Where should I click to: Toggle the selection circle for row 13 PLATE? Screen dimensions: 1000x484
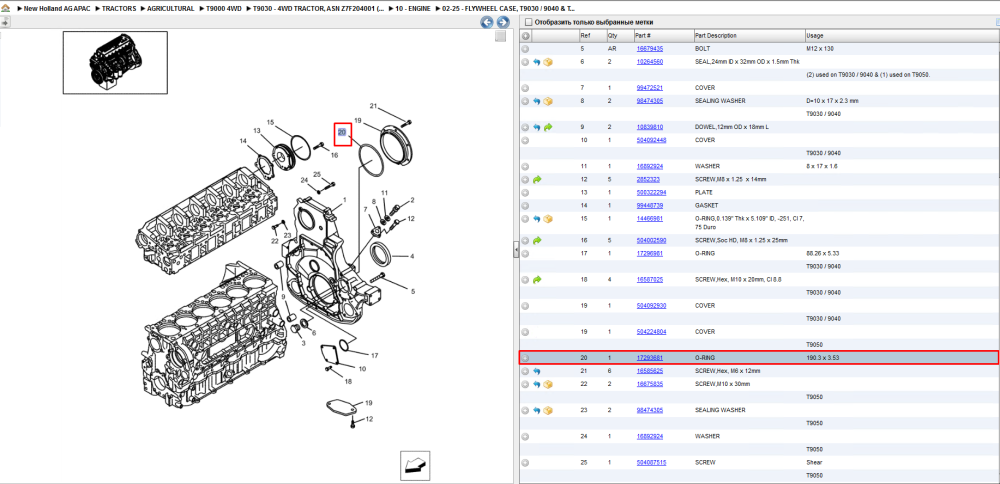pos(526,192)
